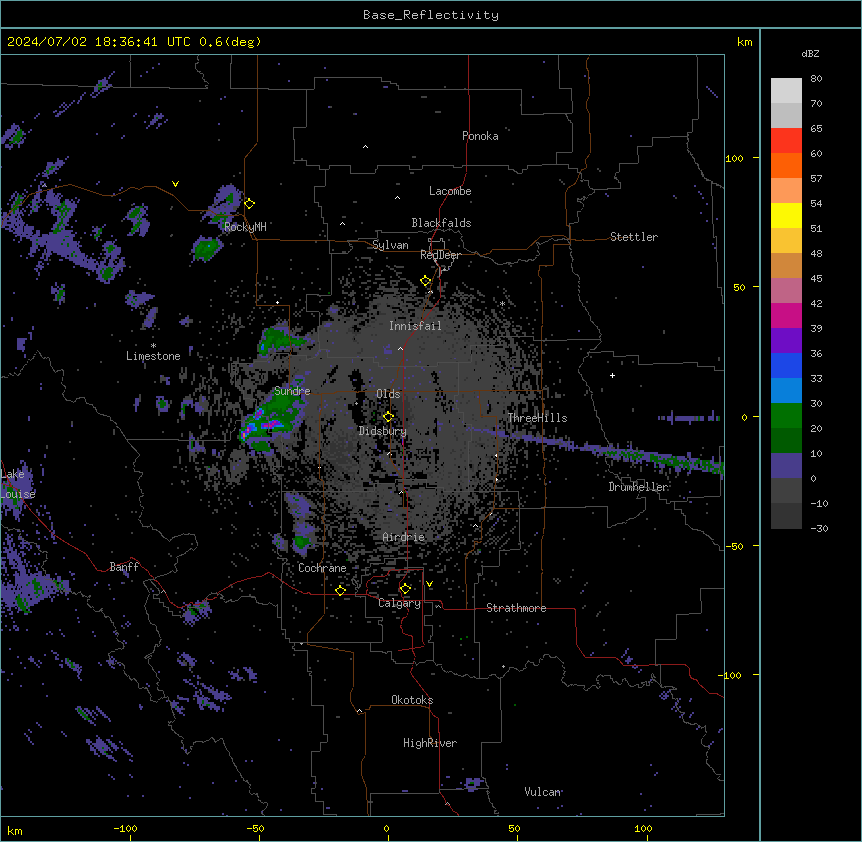862x842 pixels.
Task: Click the yellow station marker near RockyMH
Action: (x=250, y=203)
